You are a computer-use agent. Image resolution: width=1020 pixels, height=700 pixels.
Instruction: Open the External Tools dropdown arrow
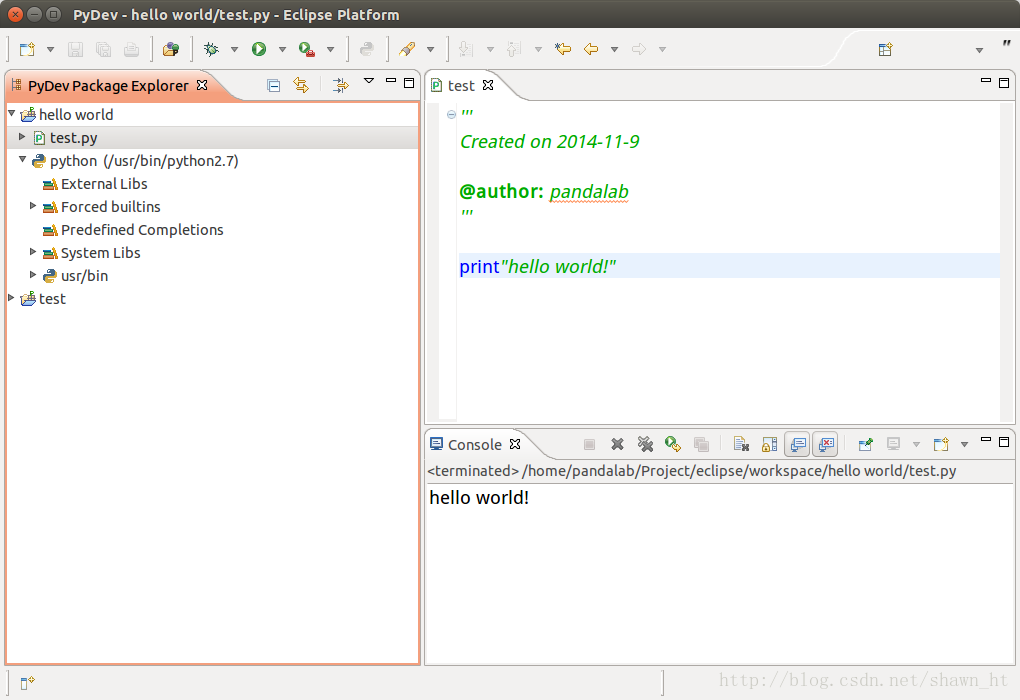click(330, 49)
